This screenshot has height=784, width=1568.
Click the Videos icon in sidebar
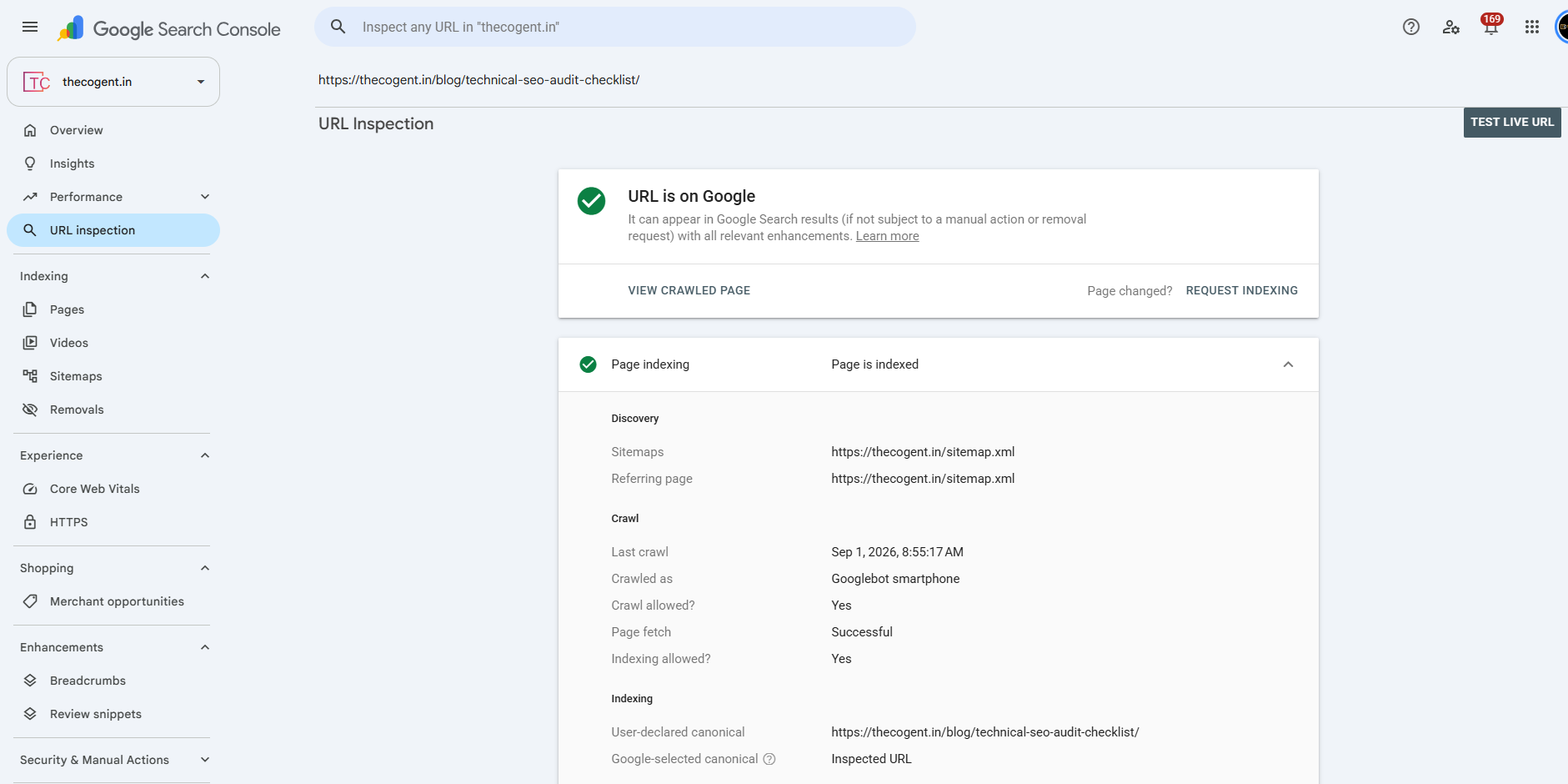30,343
